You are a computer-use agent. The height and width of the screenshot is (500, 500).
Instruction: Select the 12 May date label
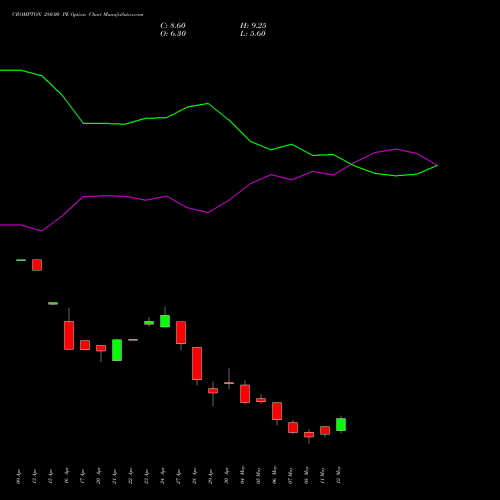tap(338, 475)
